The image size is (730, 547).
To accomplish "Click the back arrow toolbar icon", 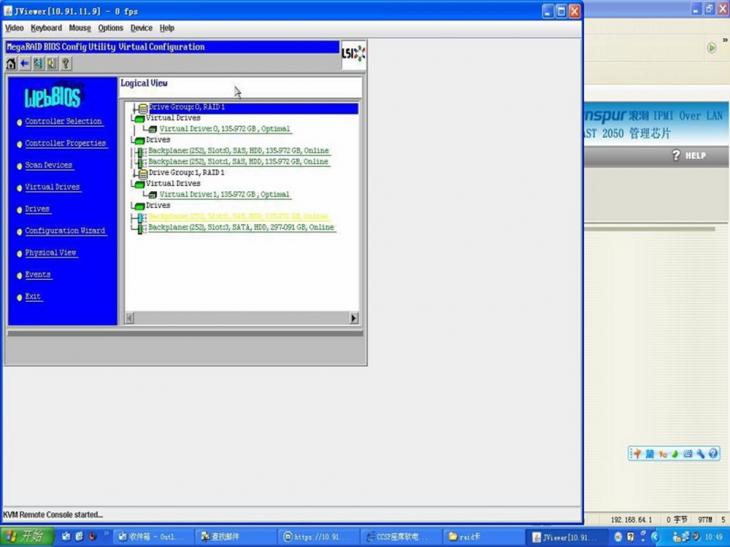I will 25,64.
